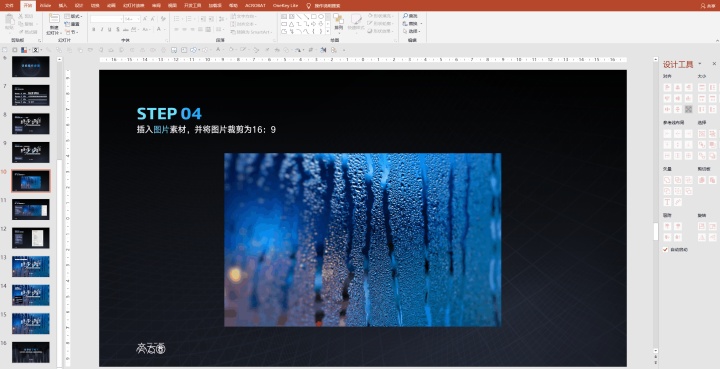Screen dimensions: 720x369
Task: Click the numbered list icon
Action: (x=189, y=19)
